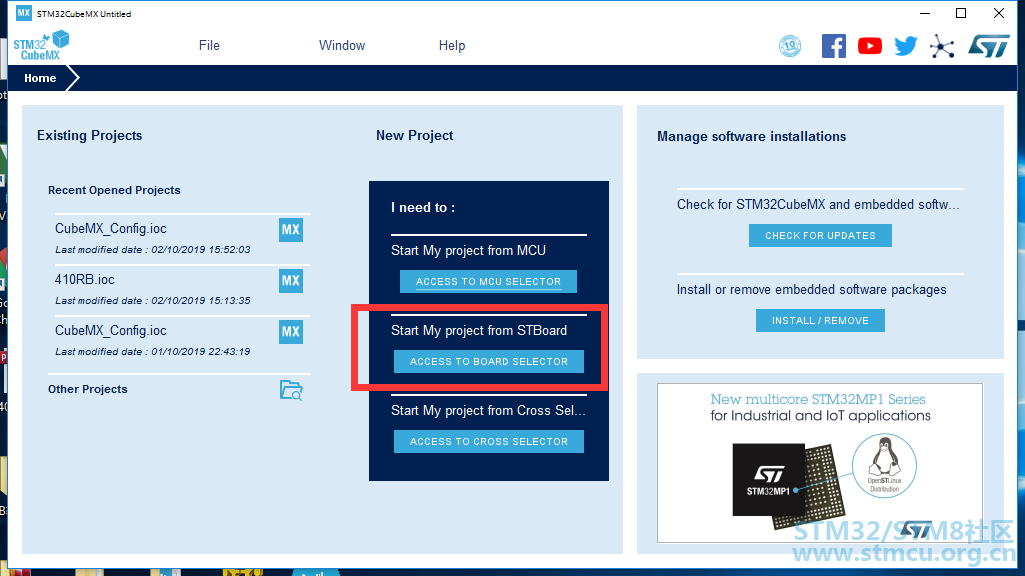Click Access to Cross Selector button
The height and width of the screenshot is (576, 1025).
coord(488,441)
